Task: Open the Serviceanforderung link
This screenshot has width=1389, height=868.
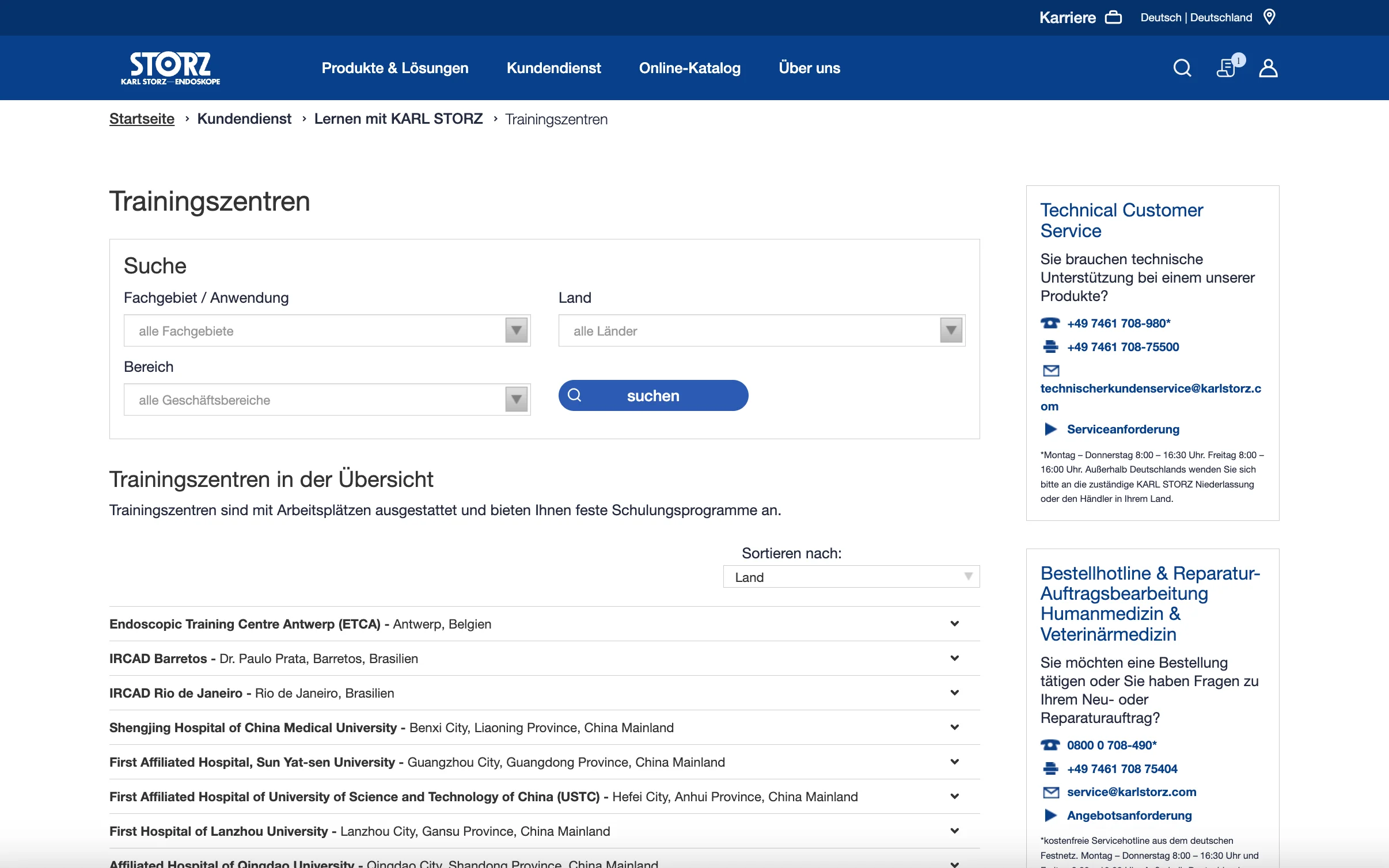Action: pos(1123,429)
